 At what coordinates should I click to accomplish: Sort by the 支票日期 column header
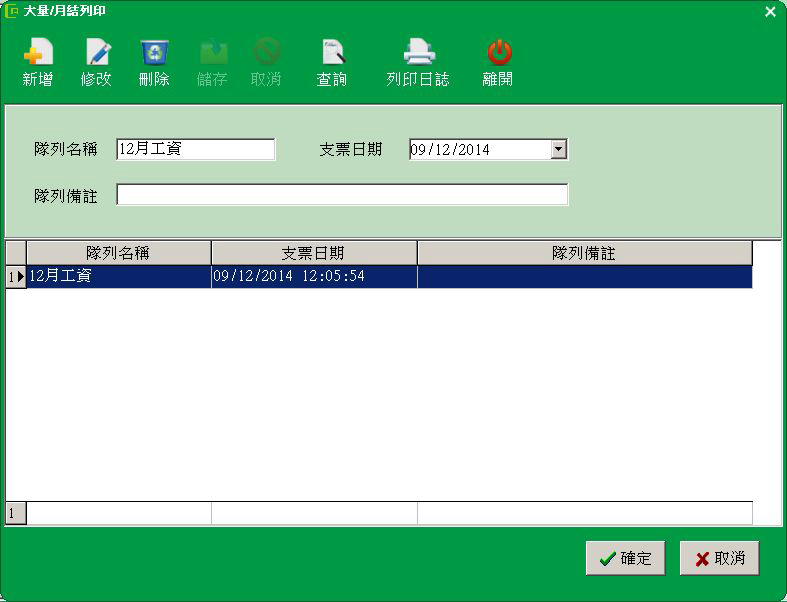coord(313,253)
